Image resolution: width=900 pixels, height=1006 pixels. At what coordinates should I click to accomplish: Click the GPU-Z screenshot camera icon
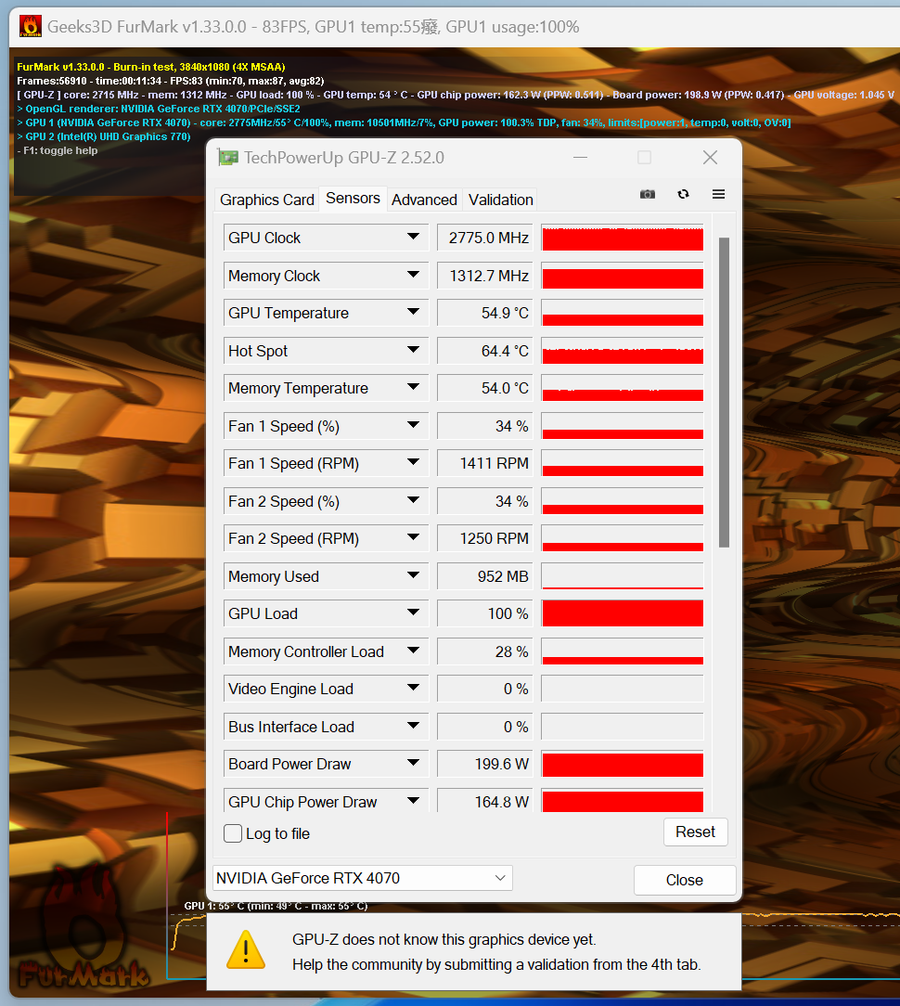[647, 194]
